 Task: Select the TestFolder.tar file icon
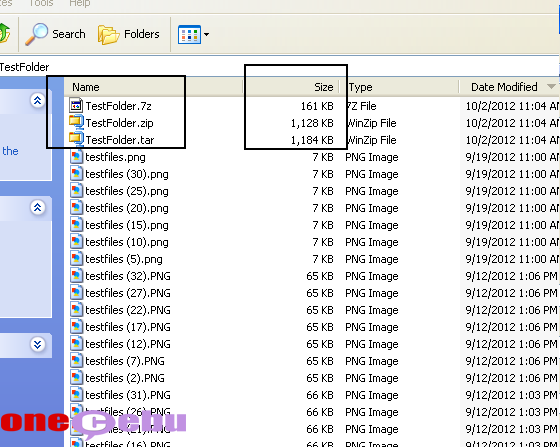click(76, 139)
